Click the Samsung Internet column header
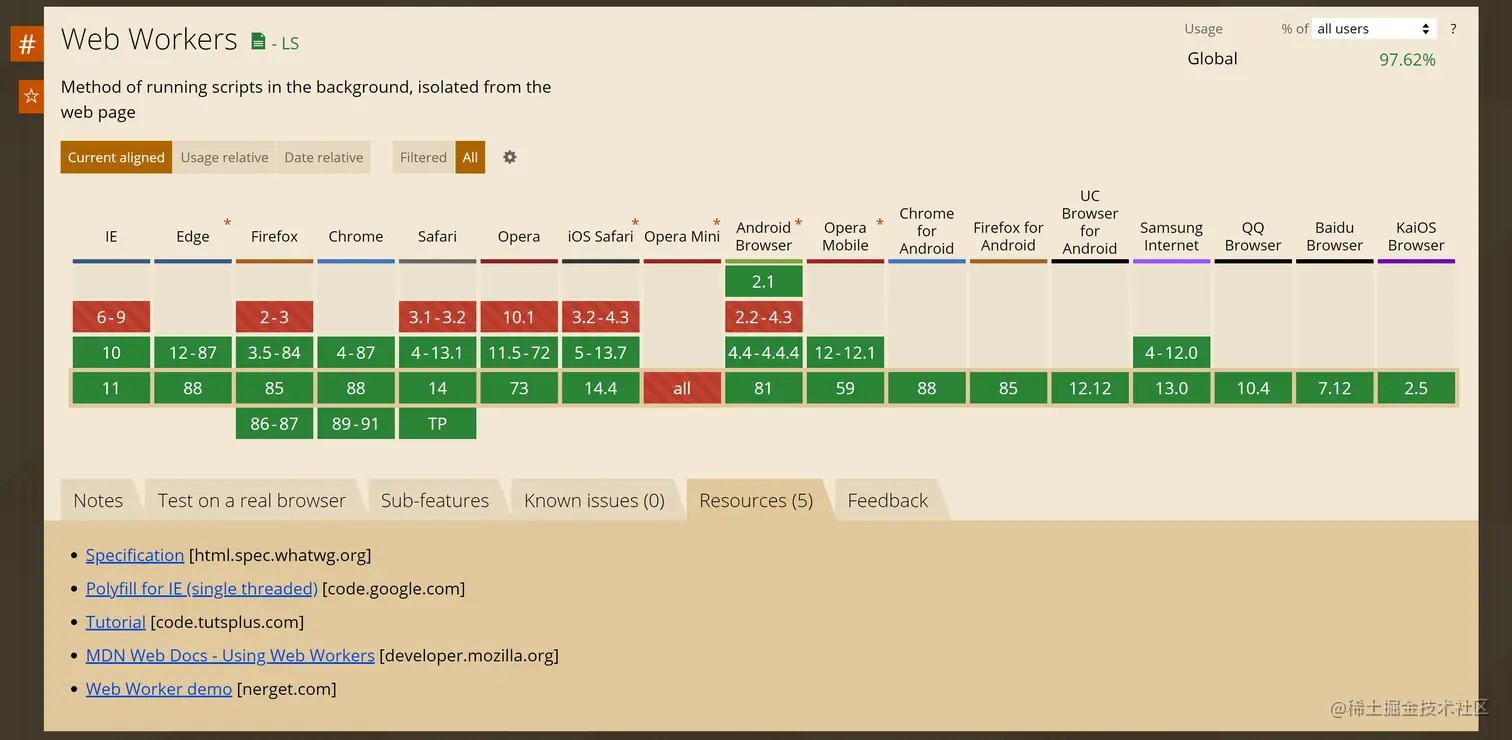Image resolution: width=1512 pixels, height=740 pixels. click(1171, 237)
